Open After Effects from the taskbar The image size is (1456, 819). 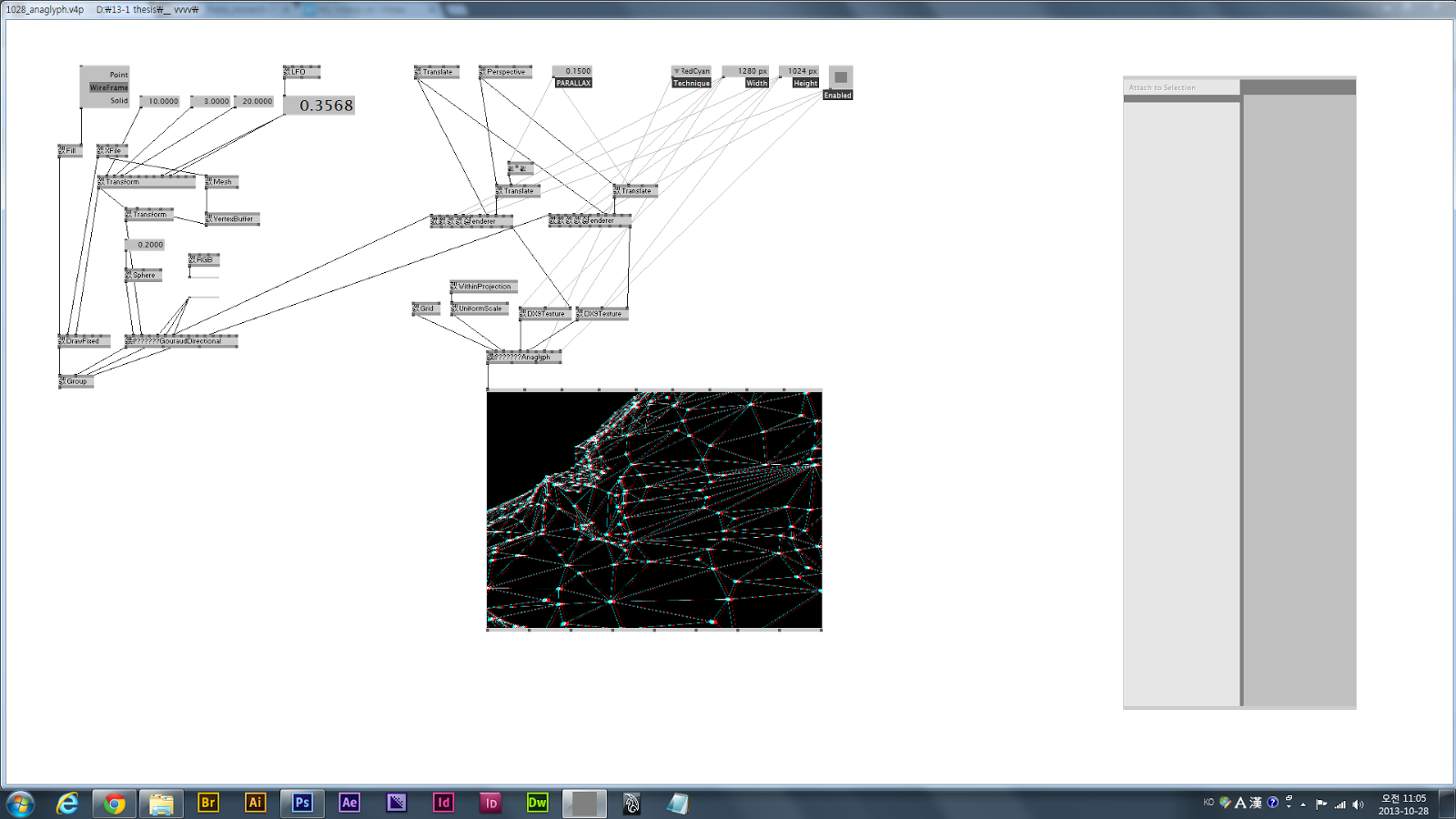[349, 803]
